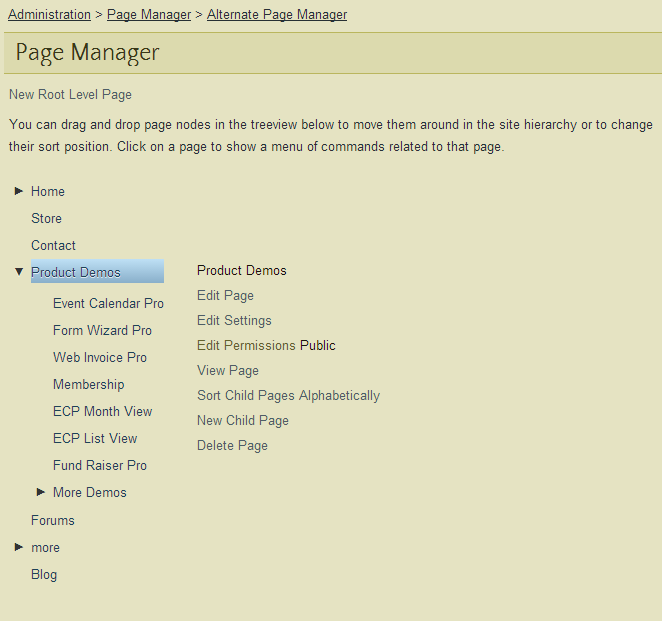The height and width of the screenshot is (621, 662).
Task: Click New Root Level Page link
Action: pos(70,95)
